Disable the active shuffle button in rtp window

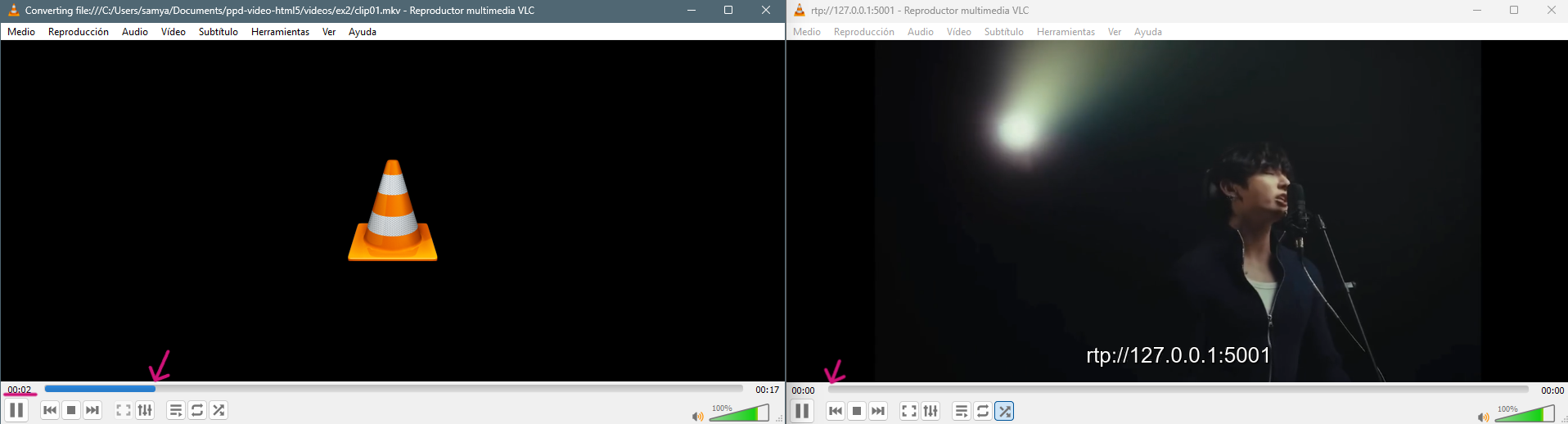pyautogui.click(x=1004, y=411)
